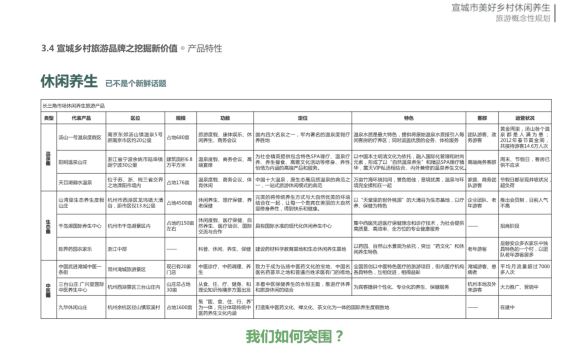Click the 运营状况 column header
The width and height of the screenshot is (570, 360).
click(x=525, y=118)
